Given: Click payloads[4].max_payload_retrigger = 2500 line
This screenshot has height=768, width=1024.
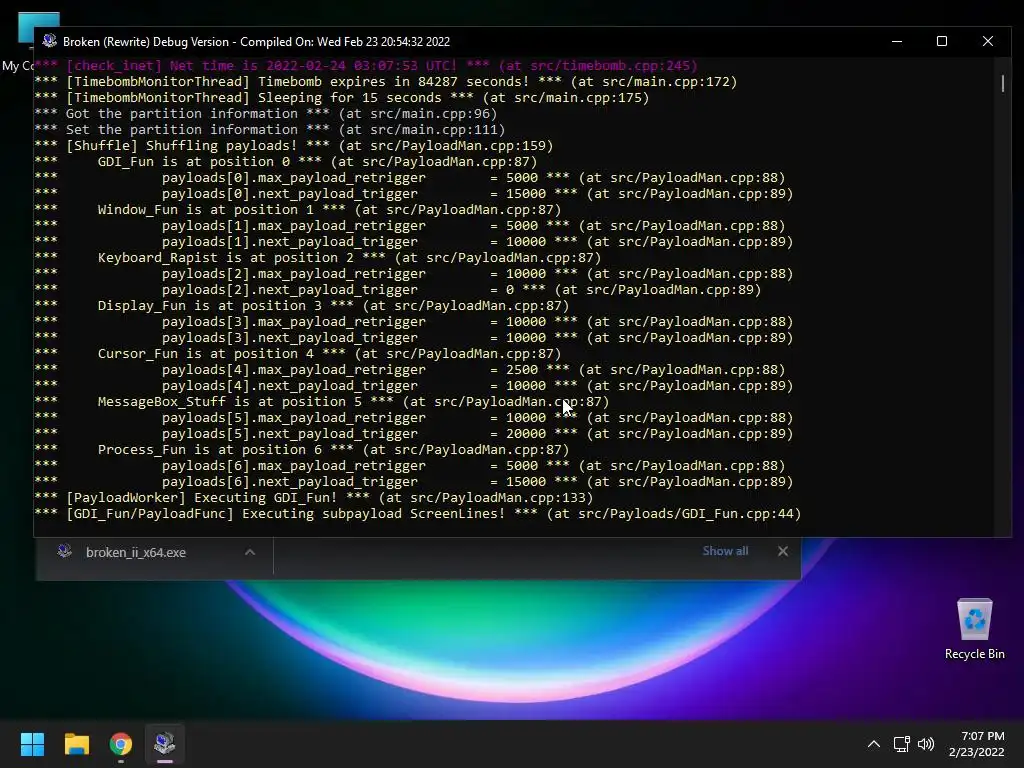Looking at the screenshot, I should point(410,370).
